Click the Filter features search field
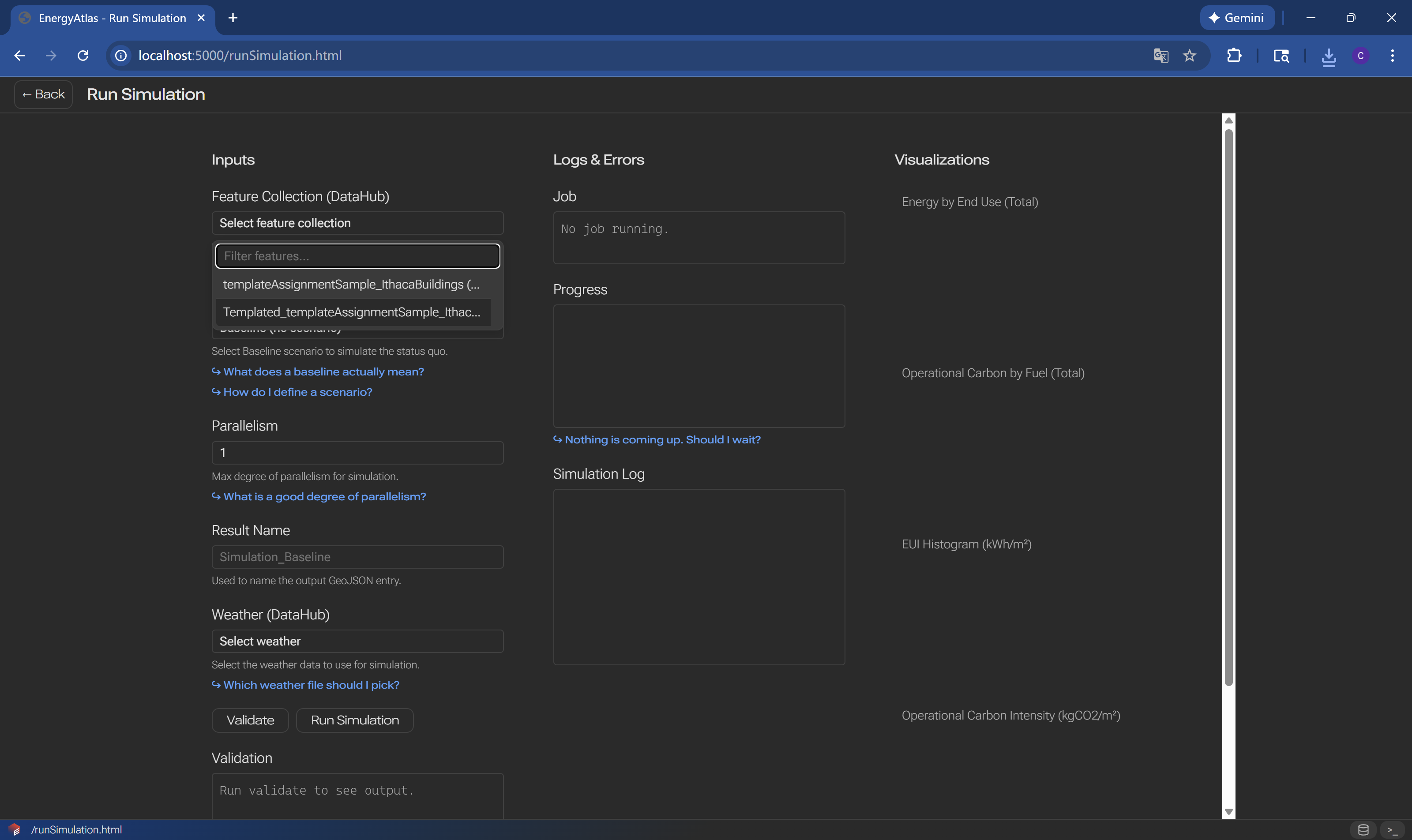The image size is (1412, 840). click(x=357, y=256)
